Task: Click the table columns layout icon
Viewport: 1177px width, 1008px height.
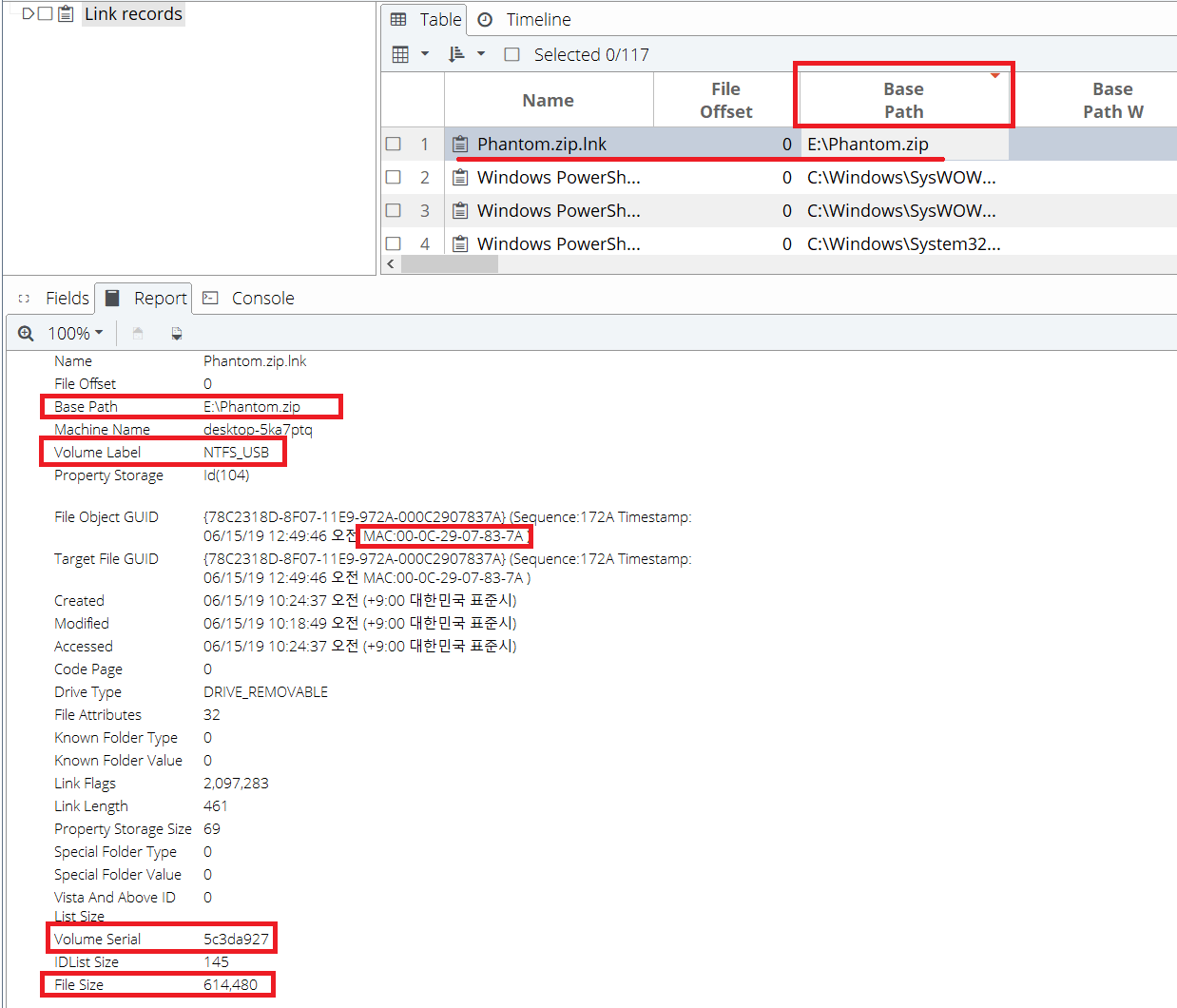Action: click(x=400, y=54)
